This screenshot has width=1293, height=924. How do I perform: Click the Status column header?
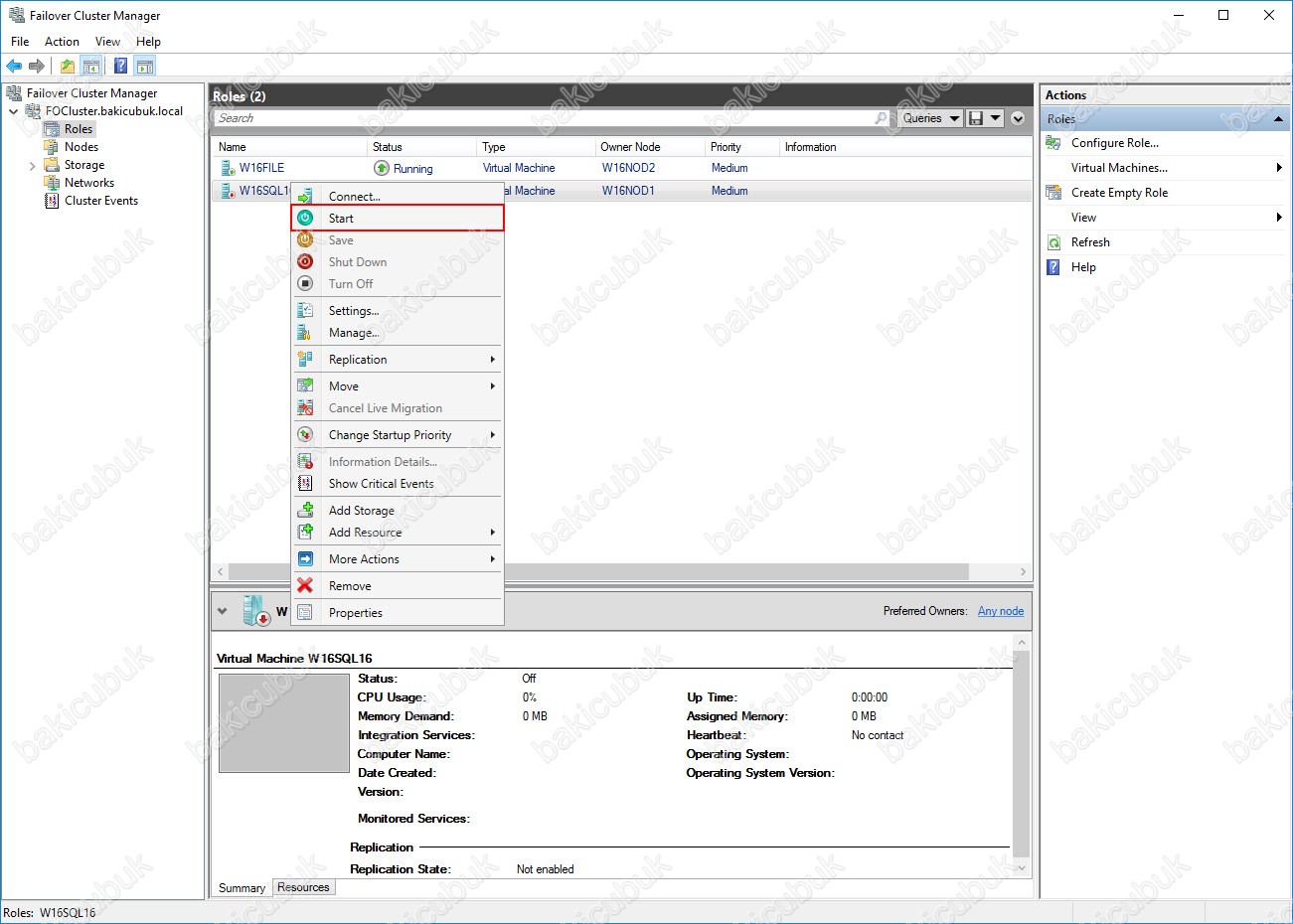[420, 147]
